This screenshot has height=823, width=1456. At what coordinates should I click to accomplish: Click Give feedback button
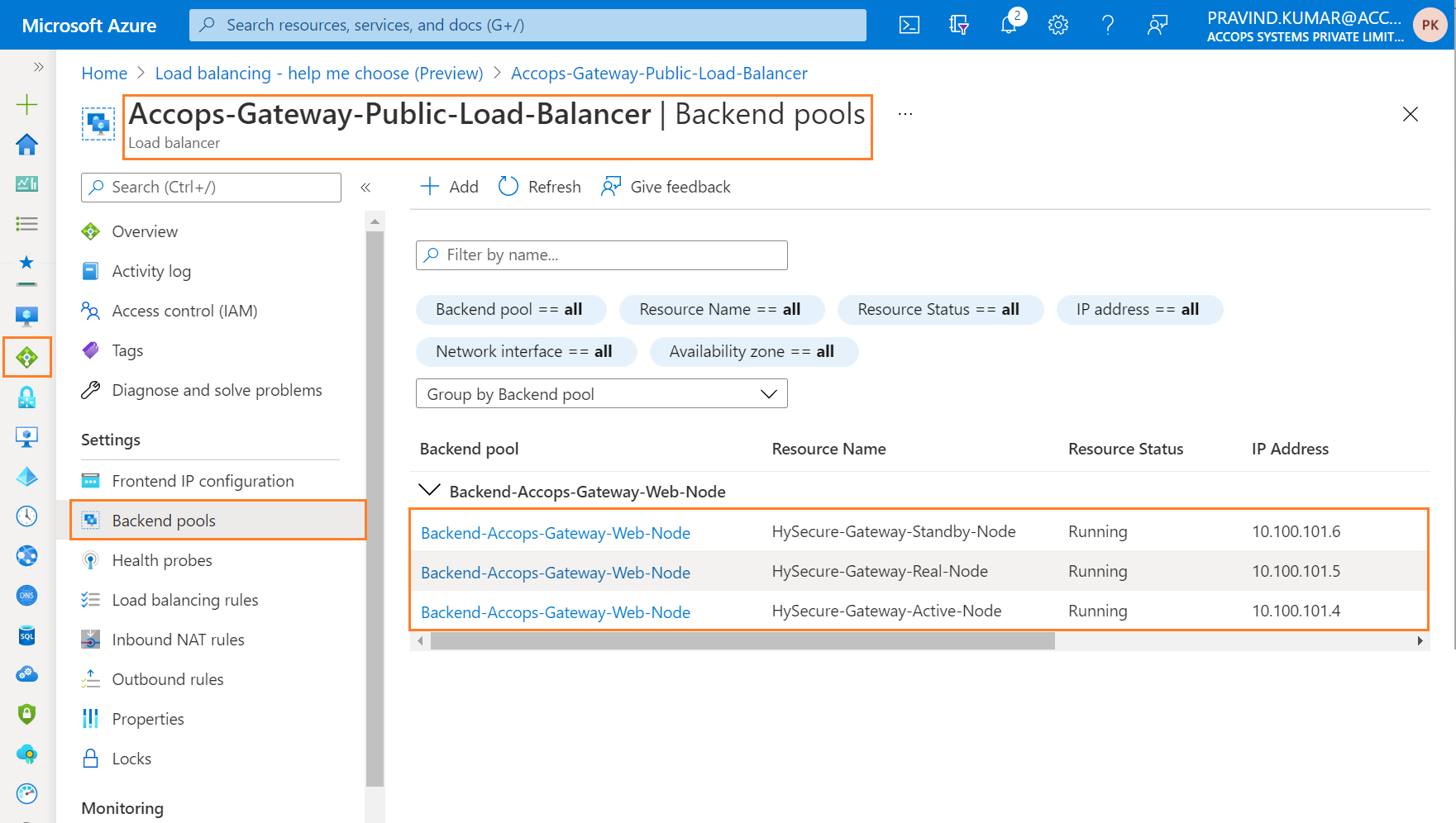666,187
